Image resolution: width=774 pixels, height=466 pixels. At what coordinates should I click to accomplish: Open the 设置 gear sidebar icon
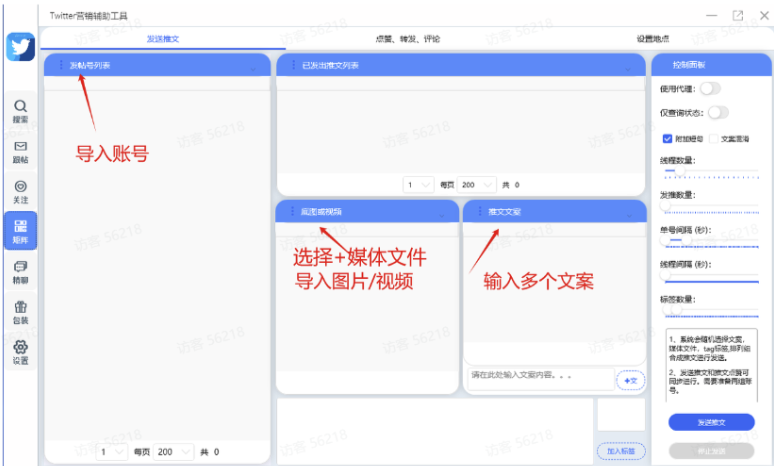click(x=20, y=353)
